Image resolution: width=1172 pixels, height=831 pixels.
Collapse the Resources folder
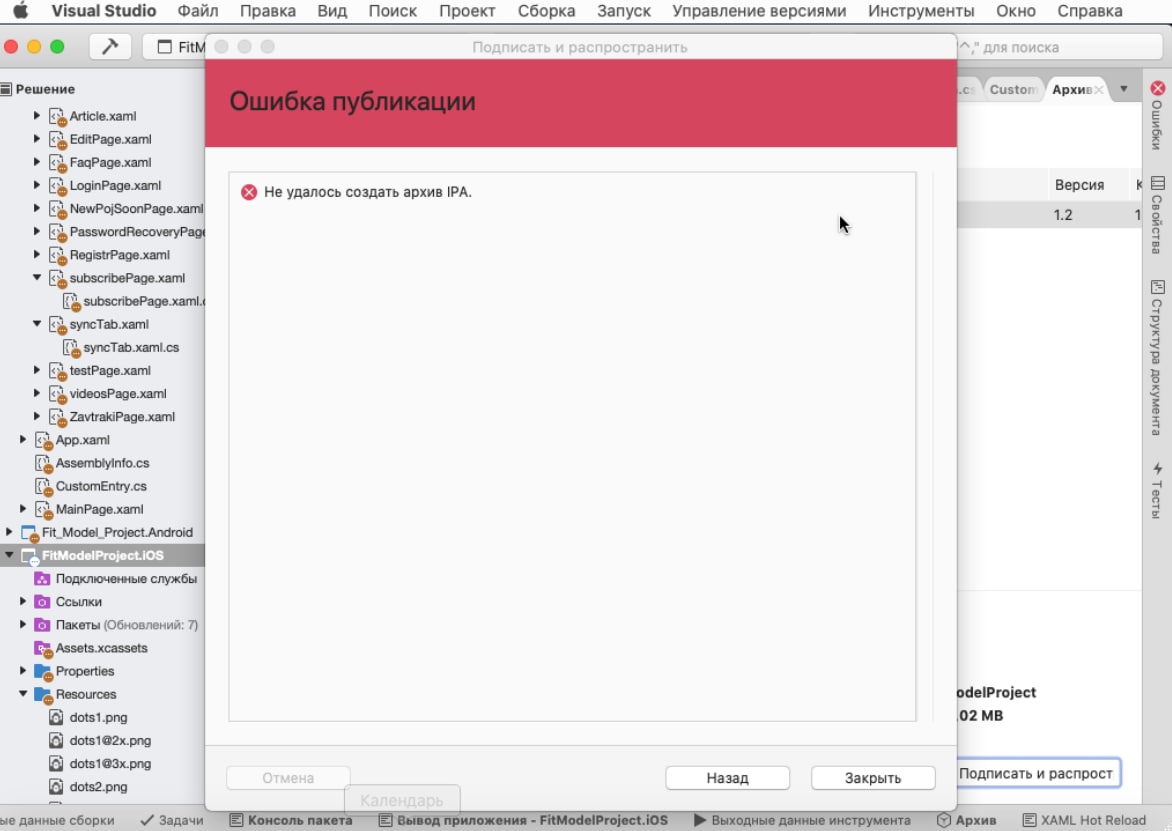(x=23, y=694)
